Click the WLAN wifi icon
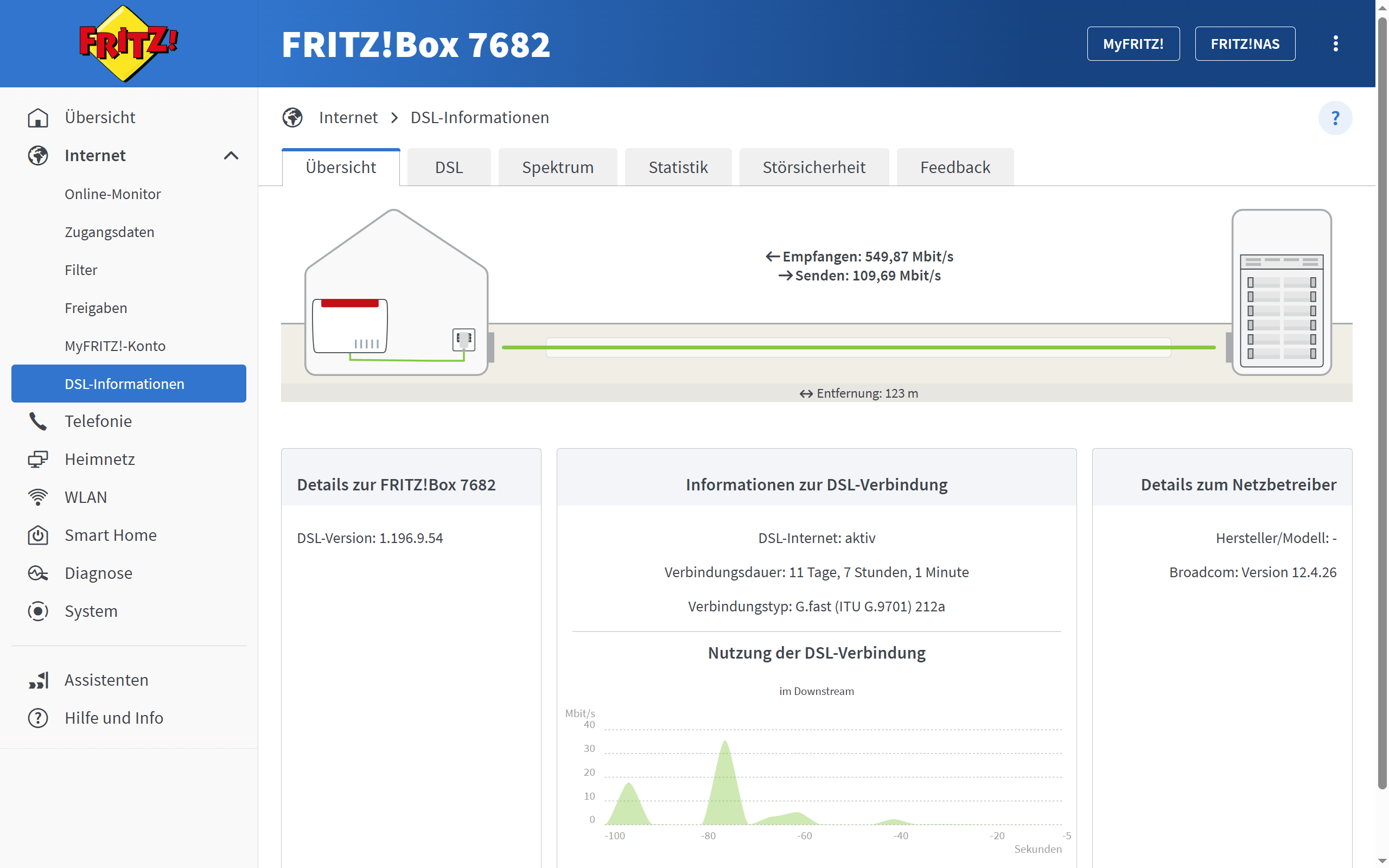This screenshot has height=868, width=1389. click(38, 497)
